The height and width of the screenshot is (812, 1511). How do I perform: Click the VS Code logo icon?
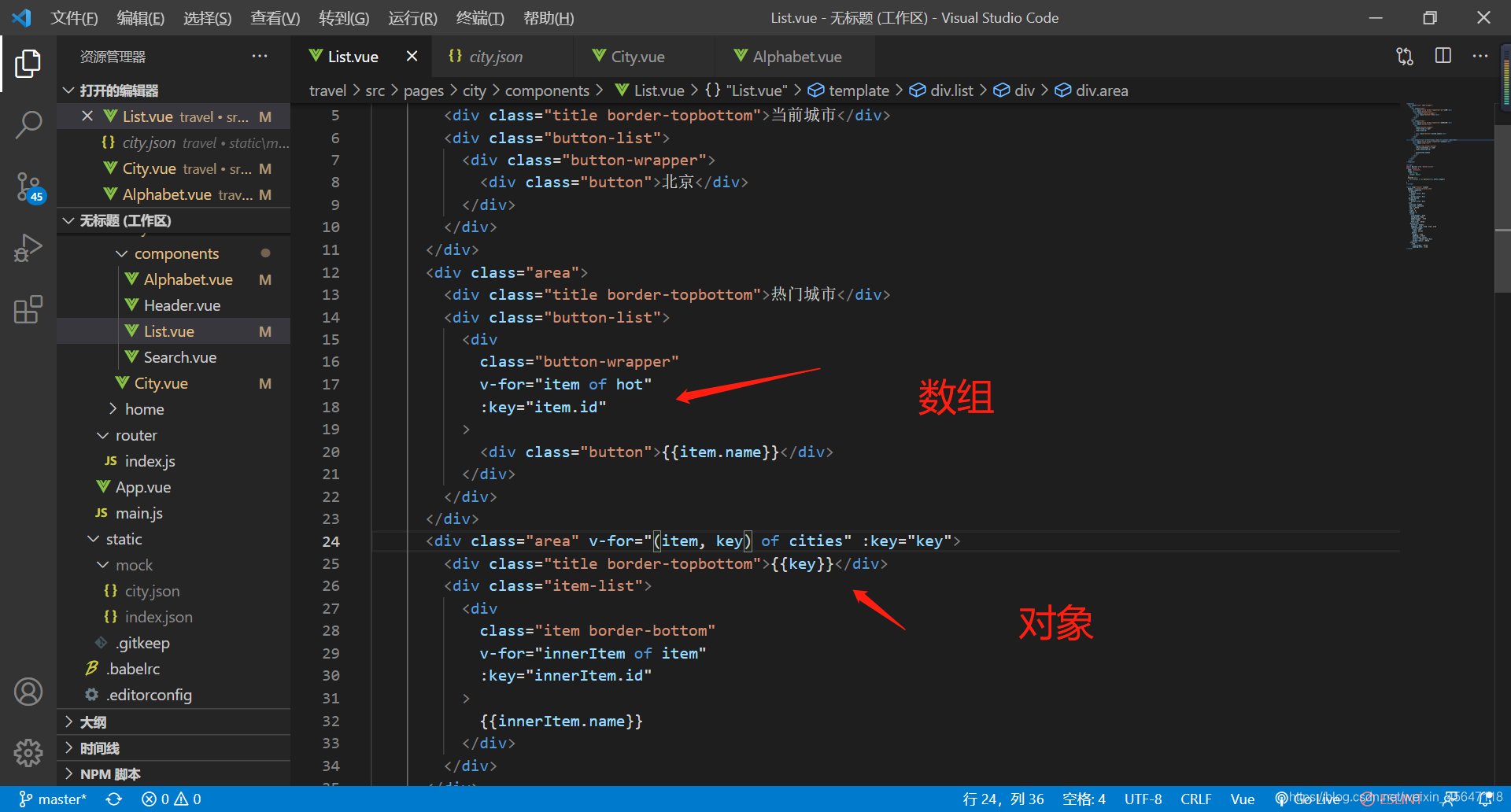(x=21, y=17)
